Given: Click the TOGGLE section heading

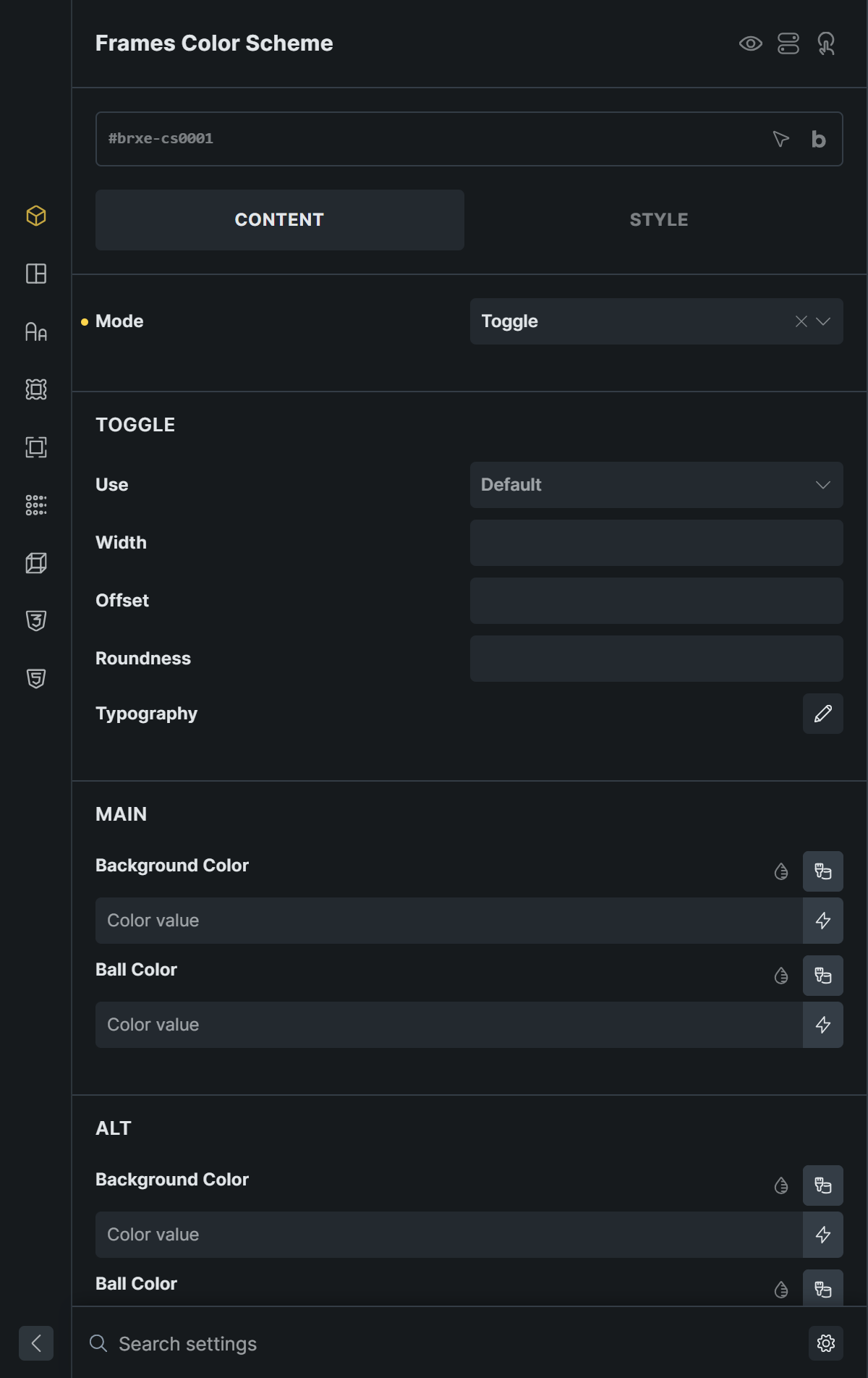Looking at the screenshot, I should coord(135,425).
